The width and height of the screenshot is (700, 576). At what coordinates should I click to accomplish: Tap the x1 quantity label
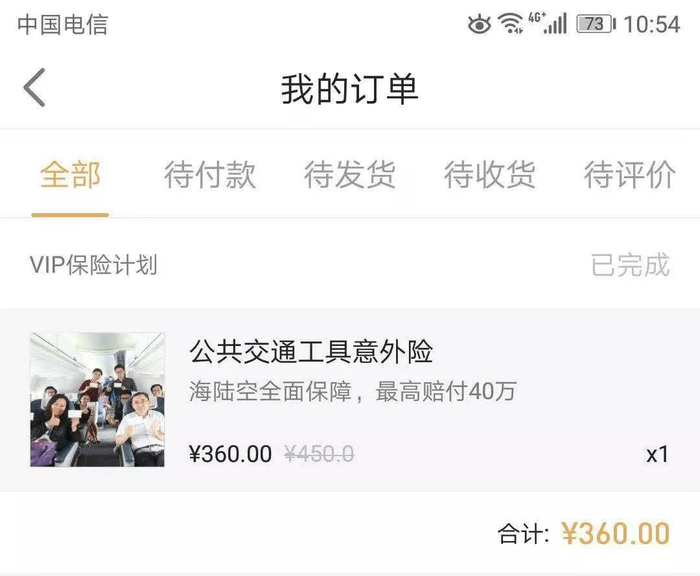[657, 454]
